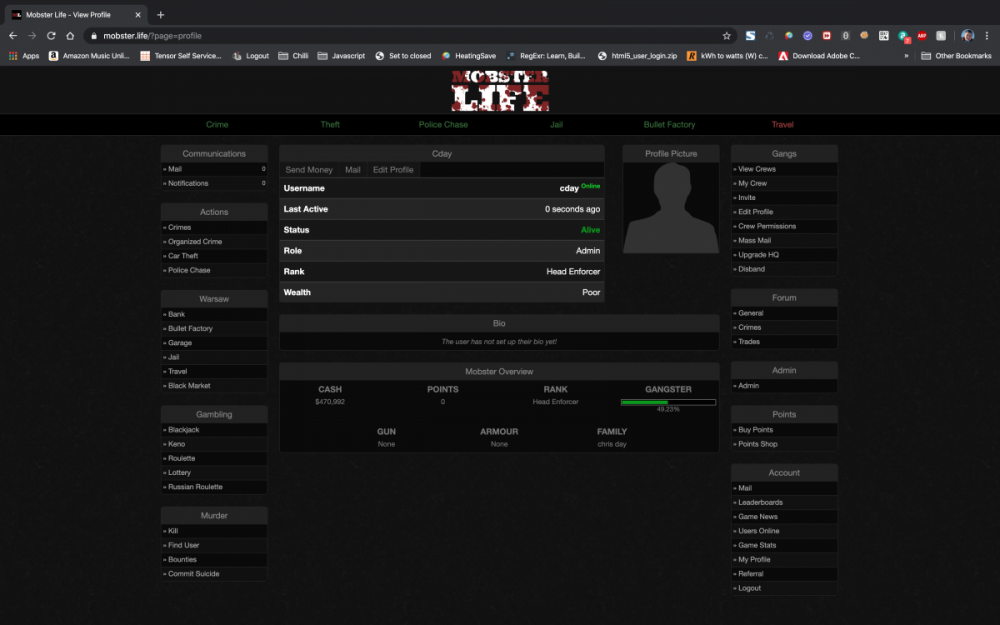Viewport: 1000px width, 625px height.
Task: Select Crime from the navigation menu
Action: 216,124
